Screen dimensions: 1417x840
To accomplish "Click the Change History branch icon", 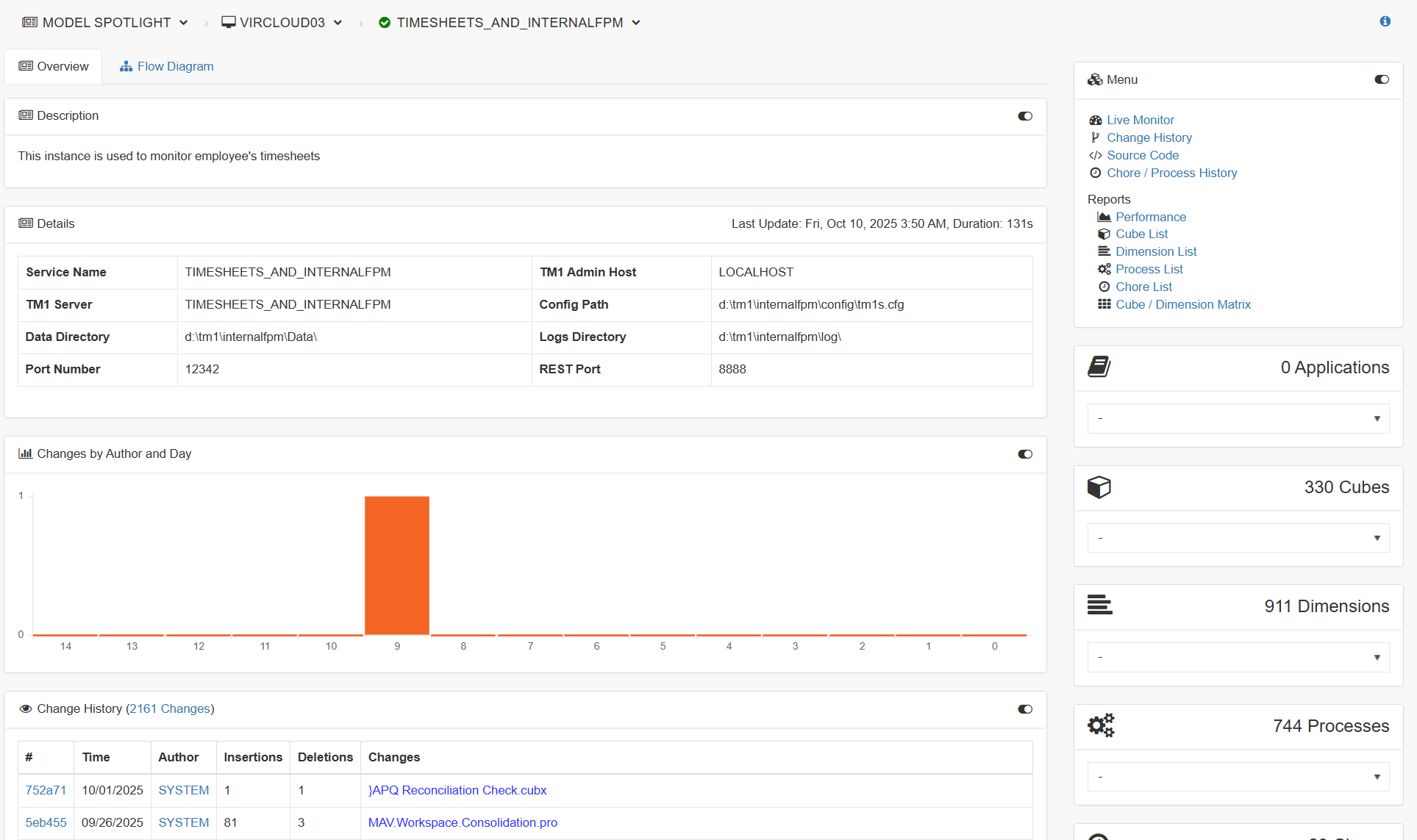I will point(1096,137).
